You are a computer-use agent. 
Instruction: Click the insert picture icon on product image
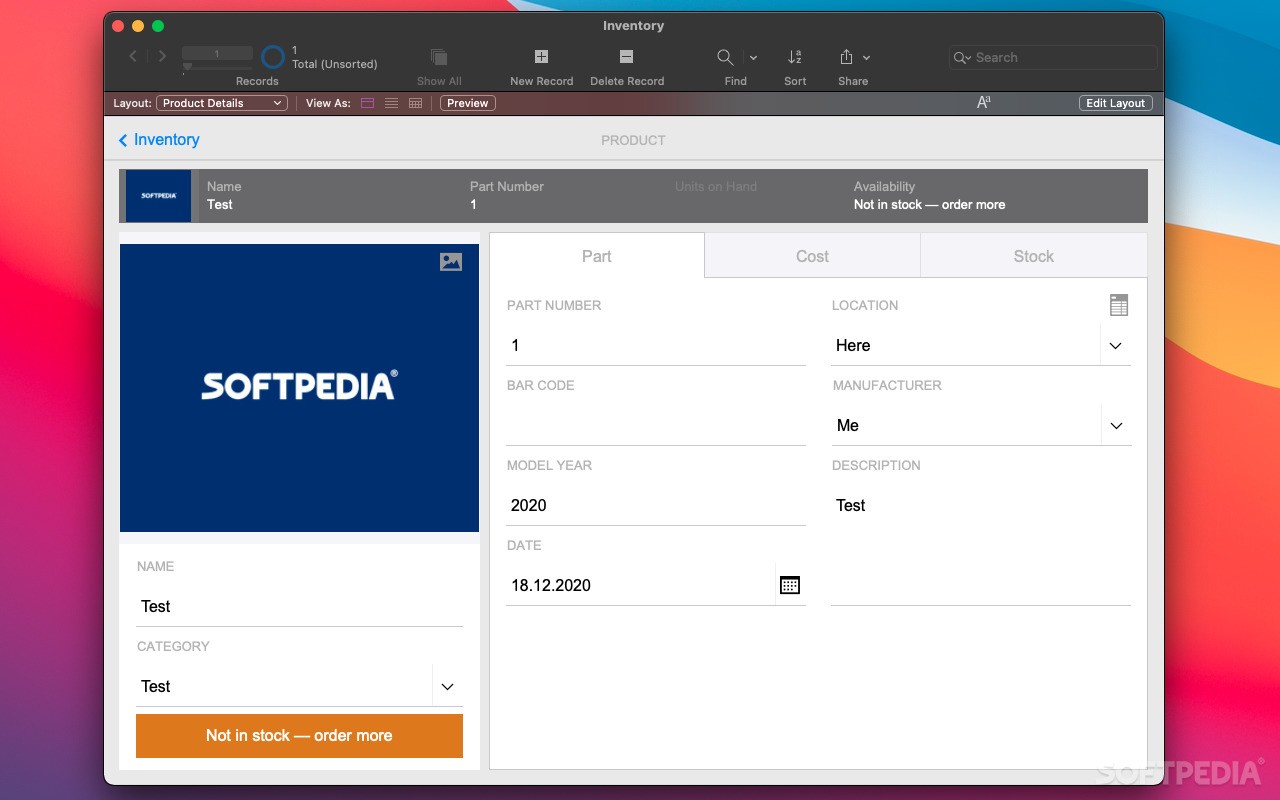pos(451,262)
